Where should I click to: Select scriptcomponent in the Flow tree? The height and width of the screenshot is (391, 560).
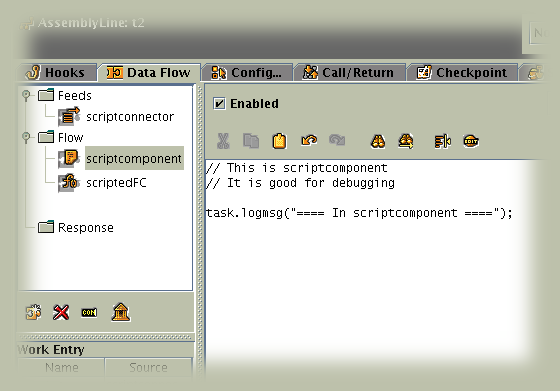[x=134, y=158]
